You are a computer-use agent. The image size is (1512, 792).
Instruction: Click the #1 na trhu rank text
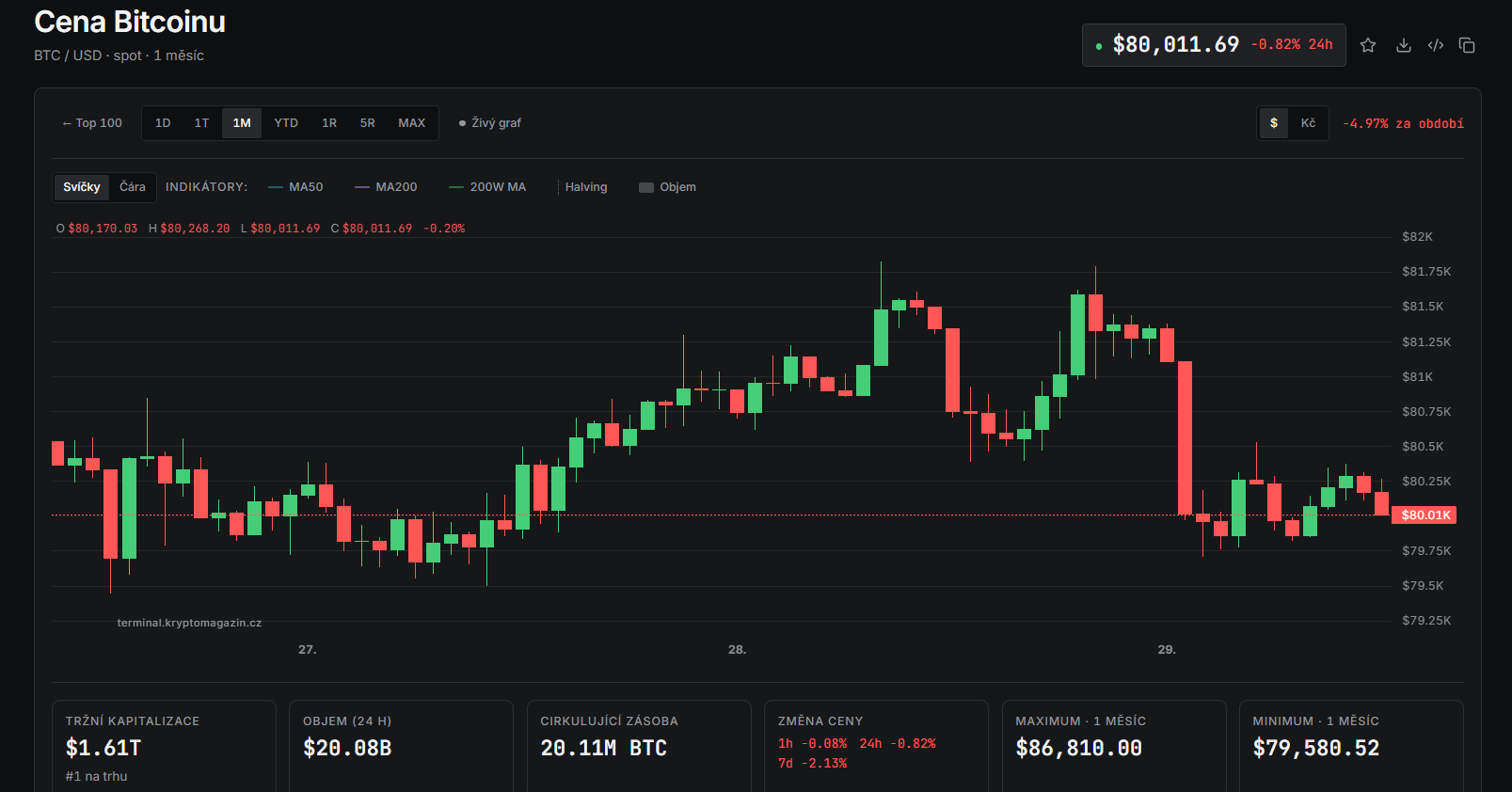click(96, 776)
